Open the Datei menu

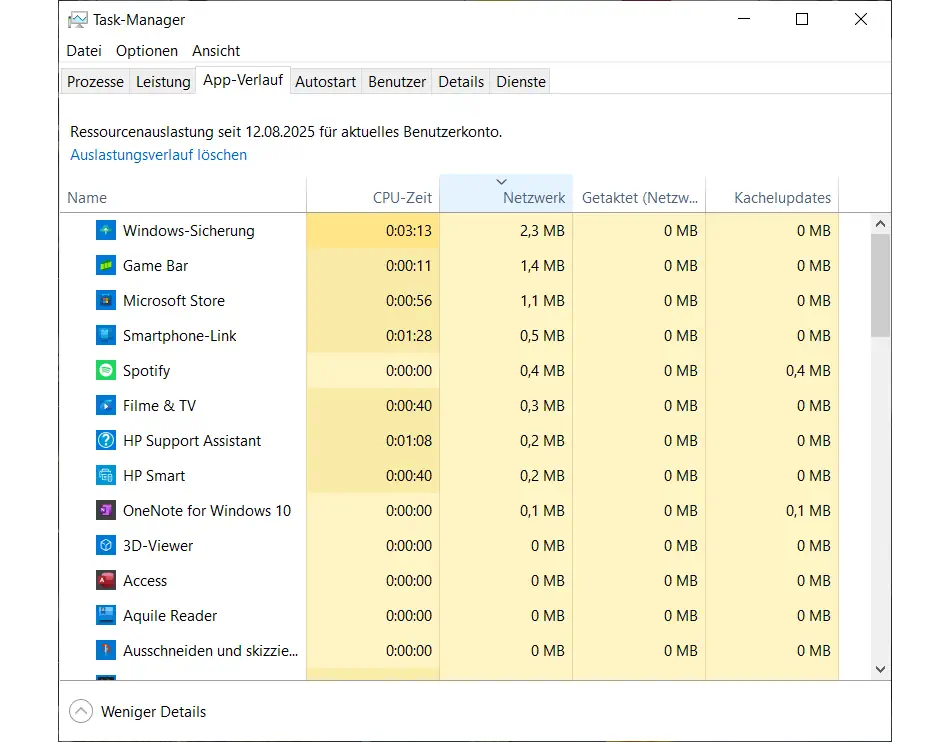click(84, 51)
